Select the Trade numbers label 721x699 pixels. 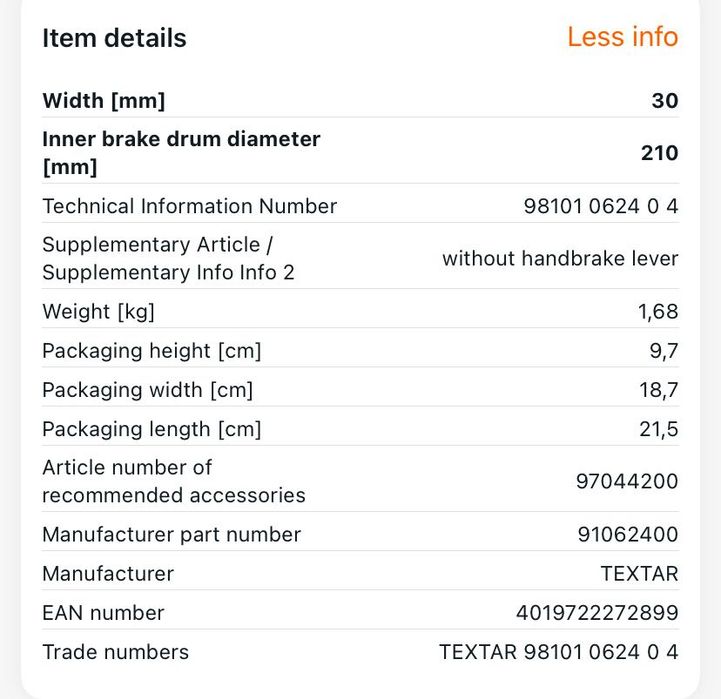(115, 652)
